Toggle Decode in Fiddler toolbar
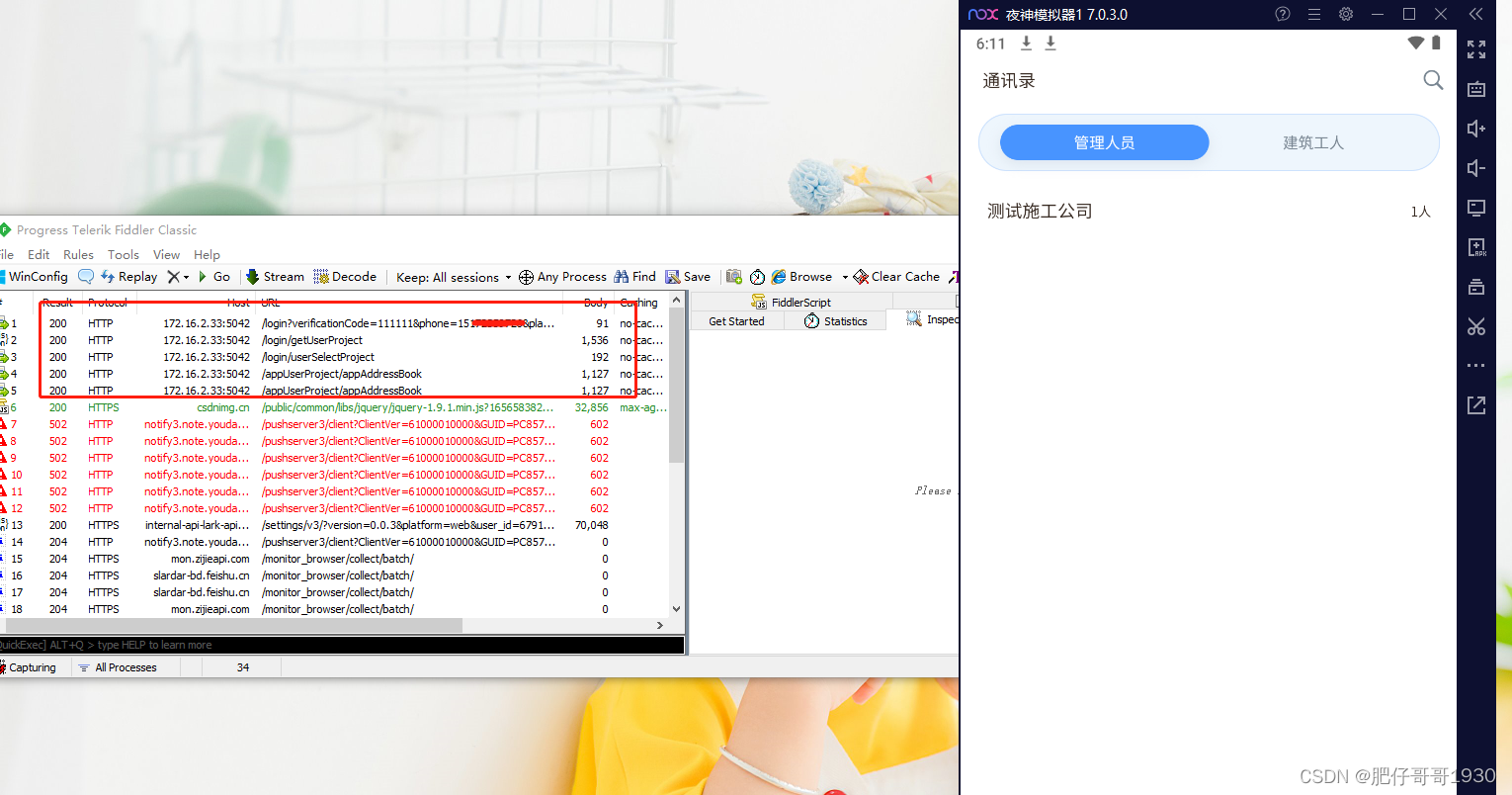Image resolution: width=1512 pixels, height=795 pixels. pos(345,277)
